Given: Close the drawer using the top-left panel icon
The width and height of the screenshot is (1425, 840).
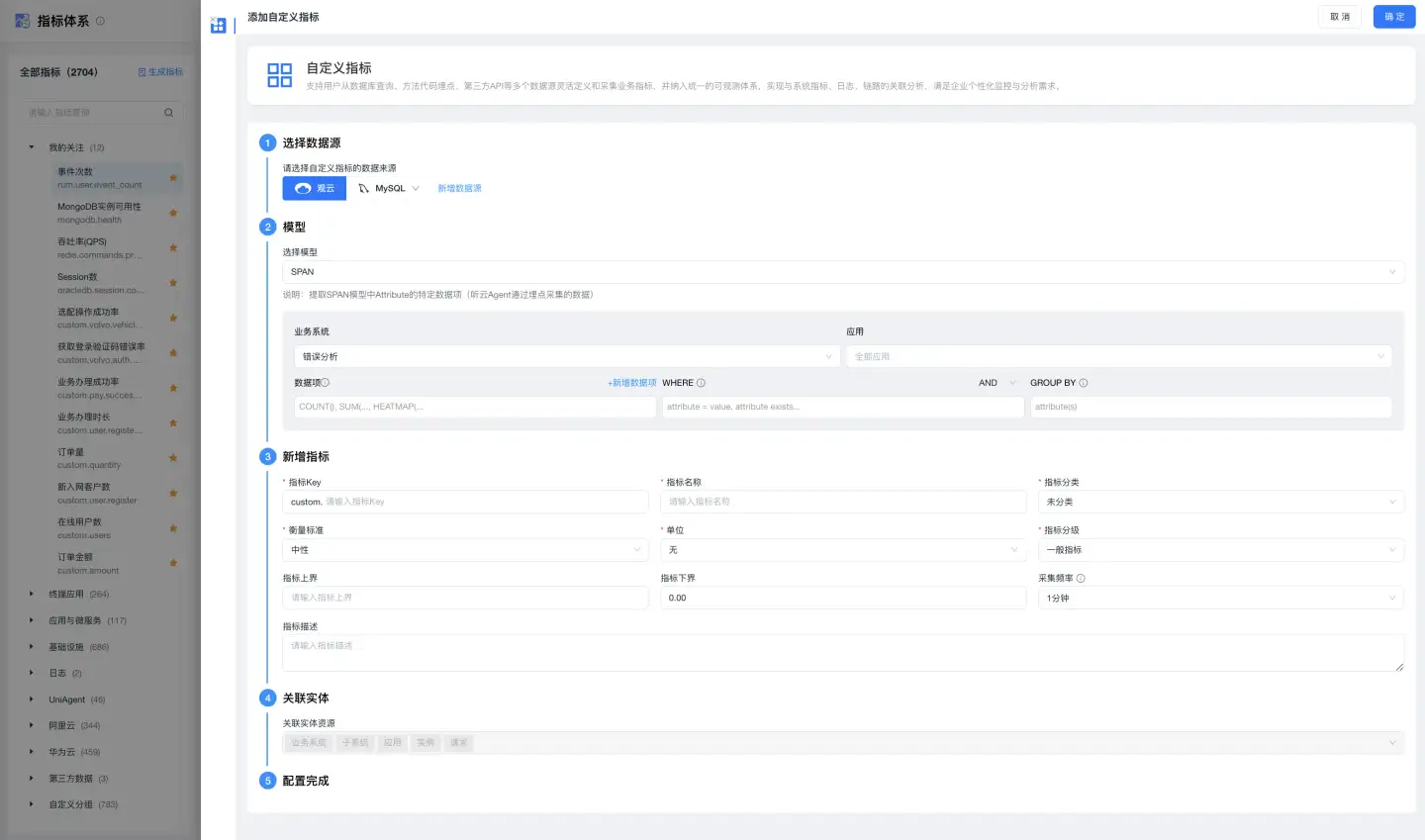Looking at the screenshot, I should (219, 25).
